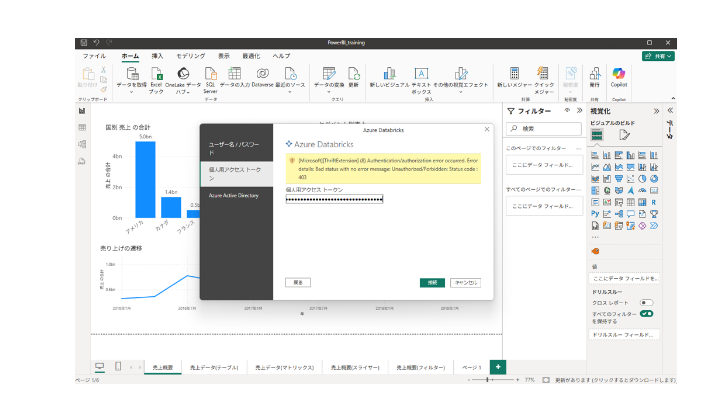
Task: Select the pie chart visual icon
Action: point(642,179)
